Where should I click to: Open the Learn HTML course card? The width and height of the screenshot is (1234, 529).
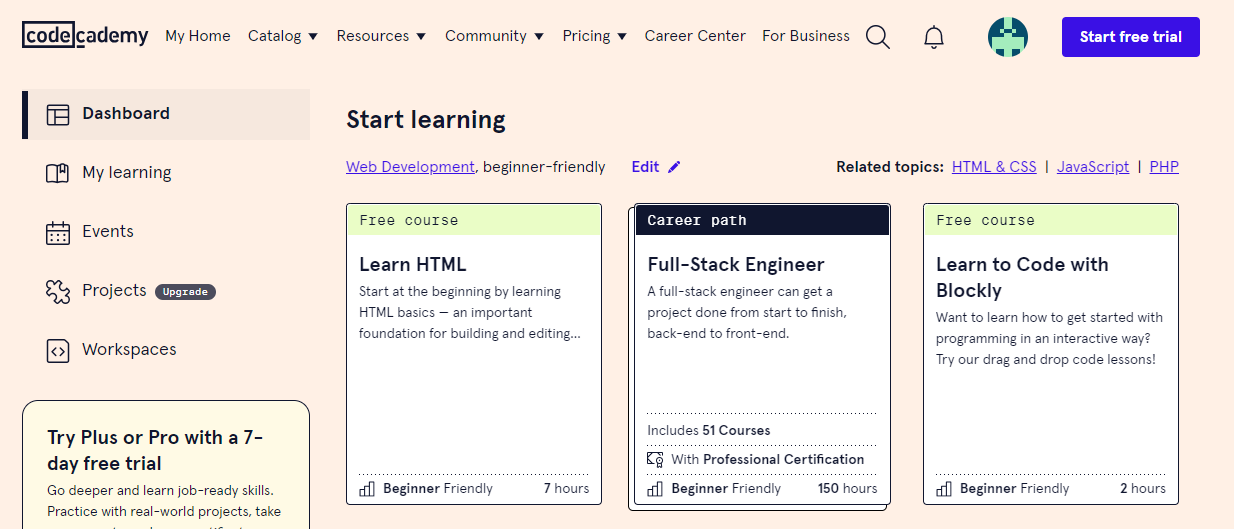point(474,355)
